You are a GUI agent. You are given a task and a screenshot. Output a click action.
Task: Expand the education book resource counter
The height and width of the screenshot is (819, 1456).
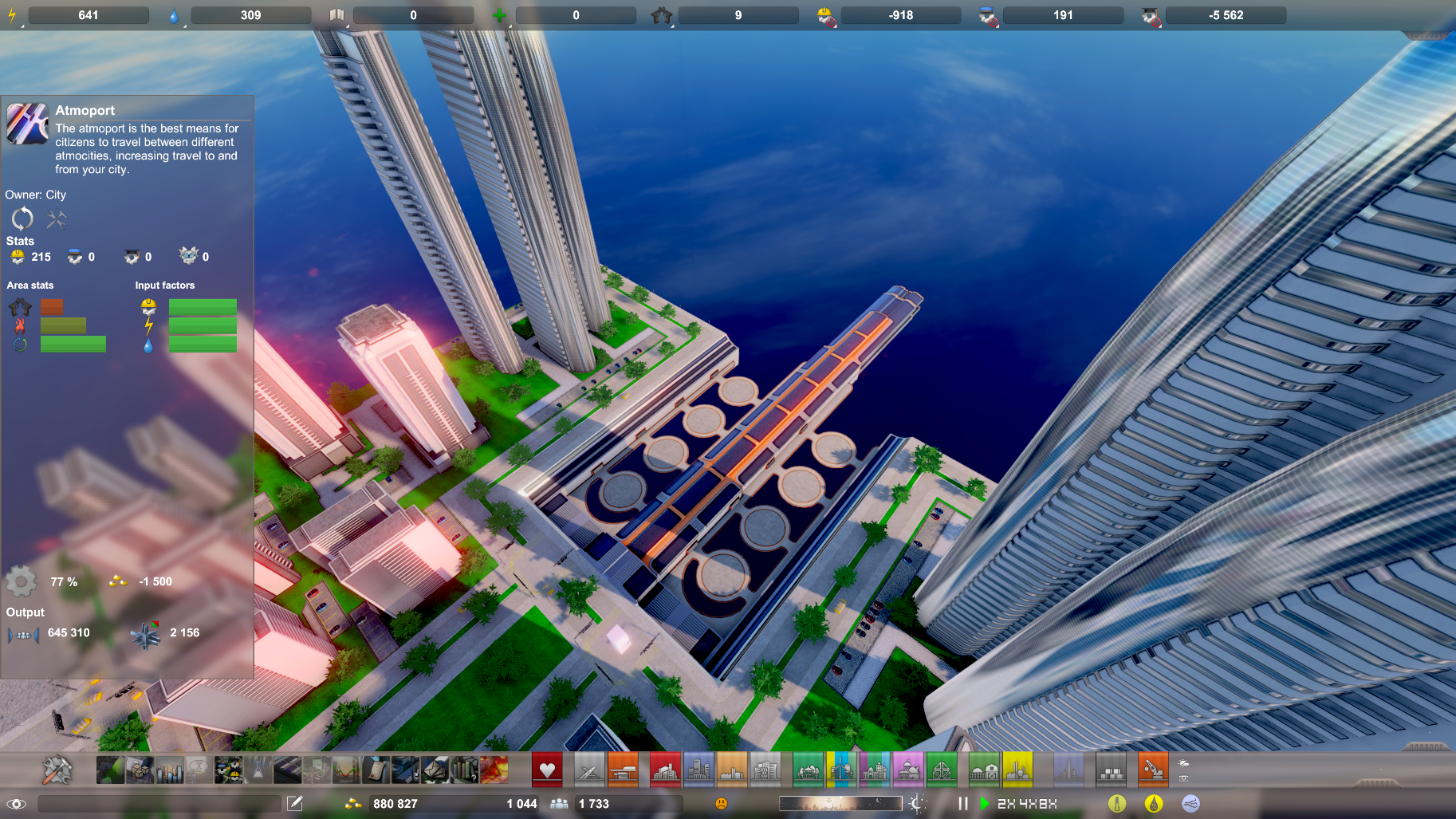tap(337, 15)
